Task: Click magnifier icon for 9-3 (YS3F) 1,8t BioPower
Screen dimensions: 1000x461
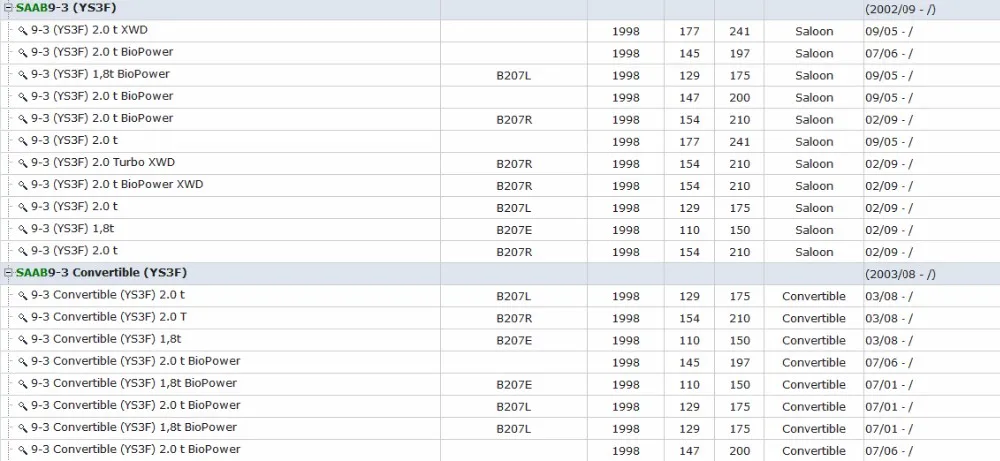Action: tap(23, 75)
